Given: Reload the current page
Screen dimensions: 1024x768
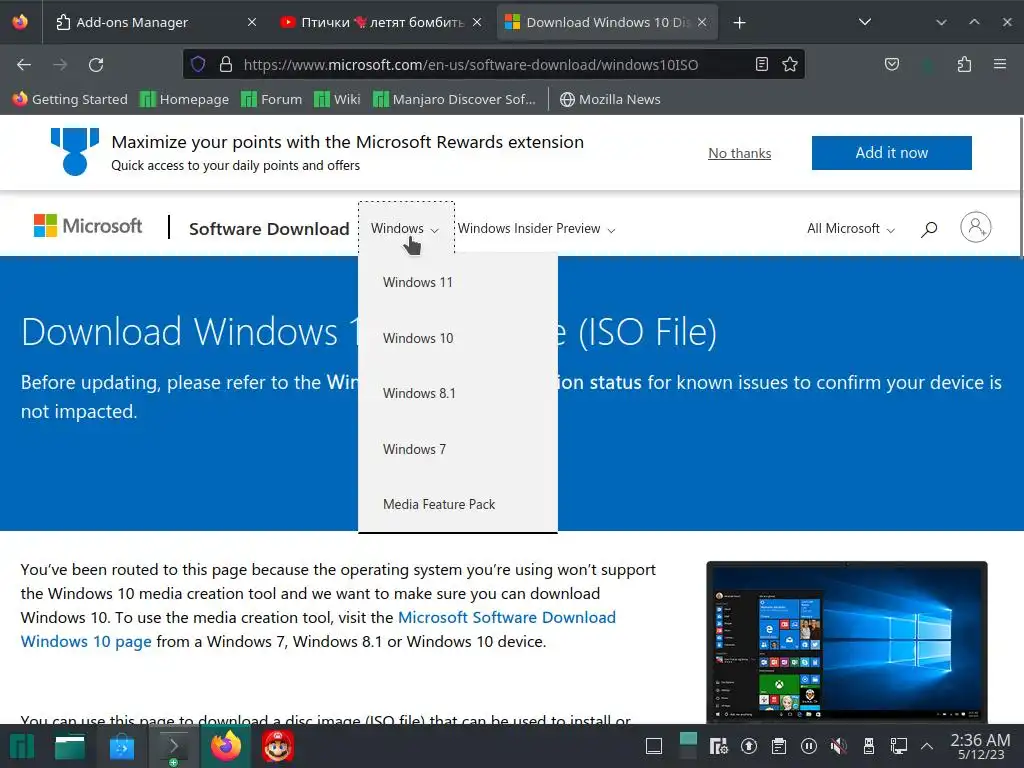Looking at the screenshot, I should point(96,65).
